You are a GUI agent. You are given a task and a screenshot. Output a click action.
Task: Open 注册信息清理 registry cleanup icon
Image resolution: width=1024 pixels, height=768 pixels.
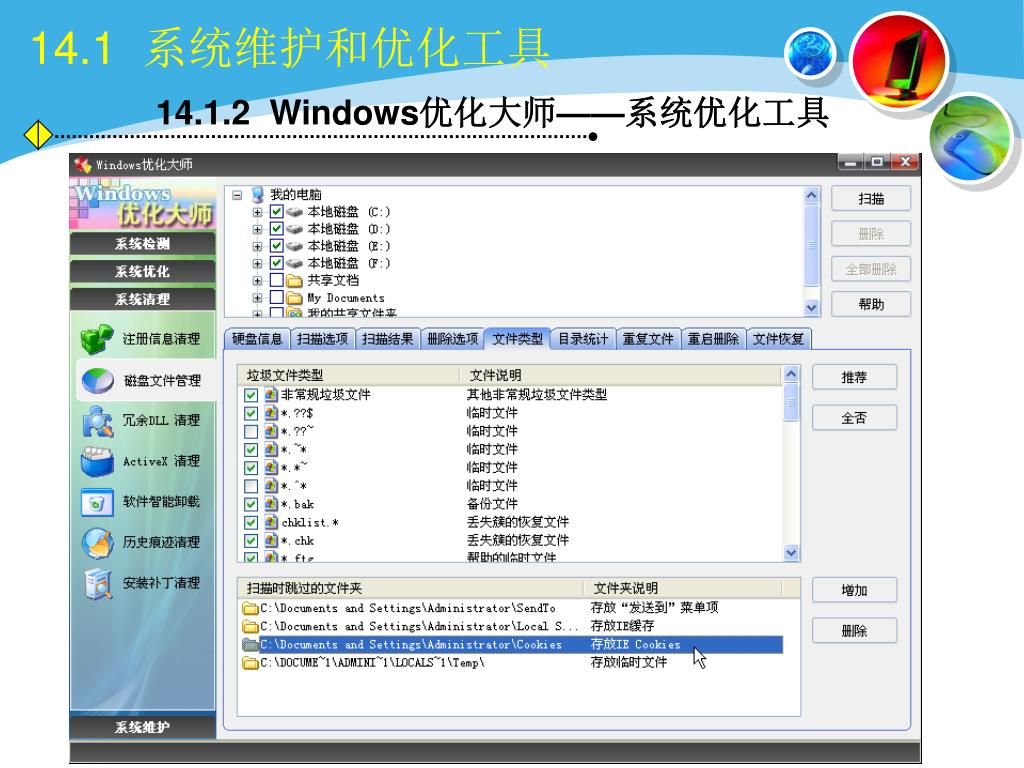click(x=97, y=339)
